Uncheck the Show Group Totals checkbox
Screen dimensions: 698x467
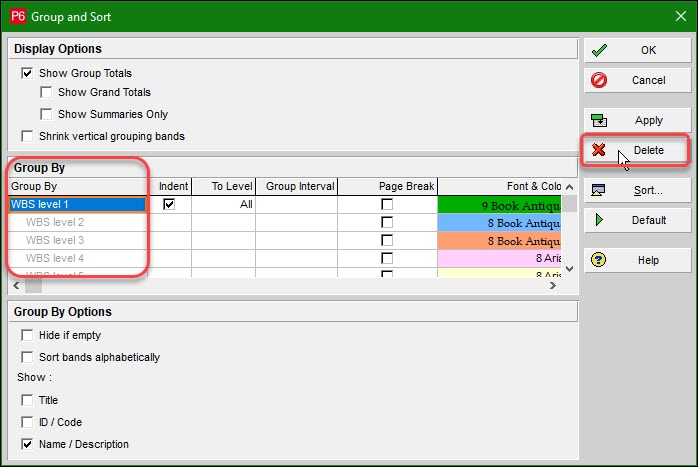[27, 73]
